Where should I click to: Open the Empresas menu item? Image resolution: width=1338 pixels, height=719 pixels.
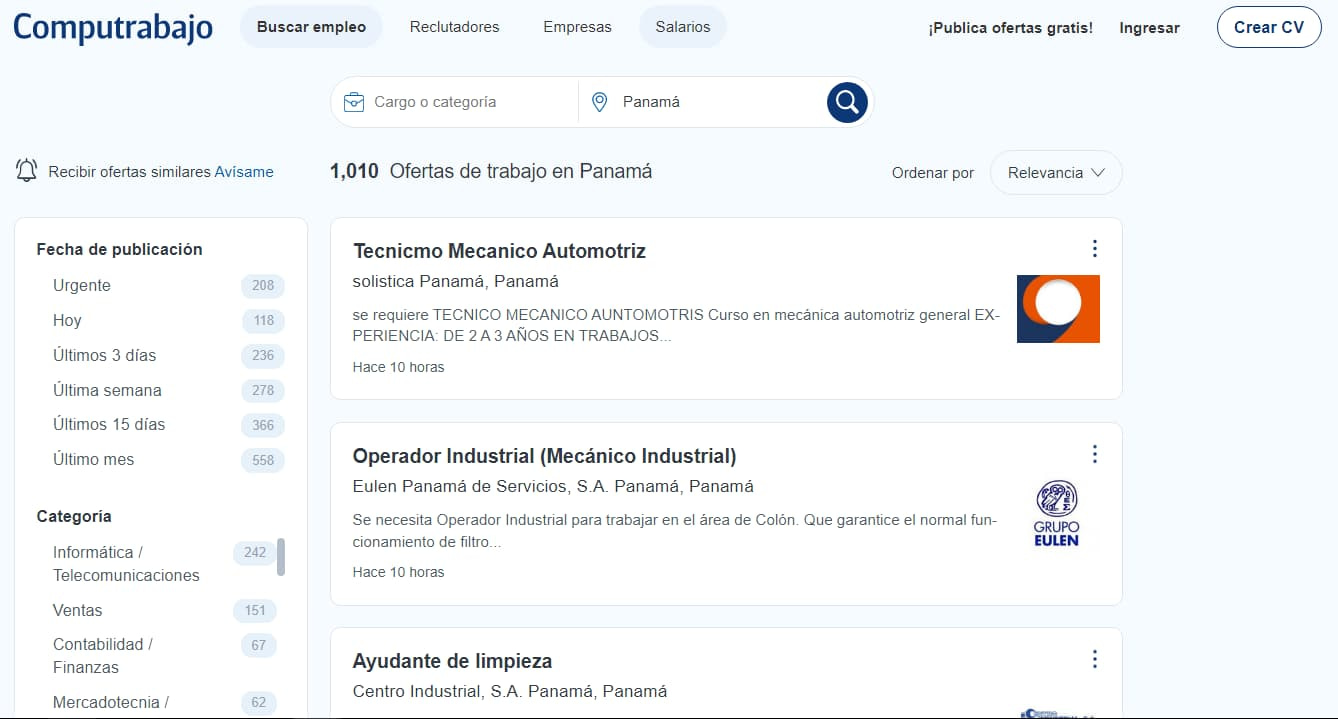tap(577, 27)
